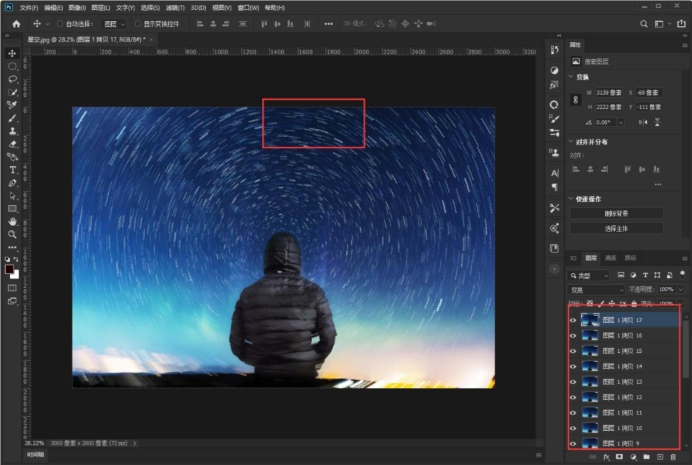Toggle the layer filter on/off switch
Viewport: 692px width, 465px height.
[x=683, y=274]
